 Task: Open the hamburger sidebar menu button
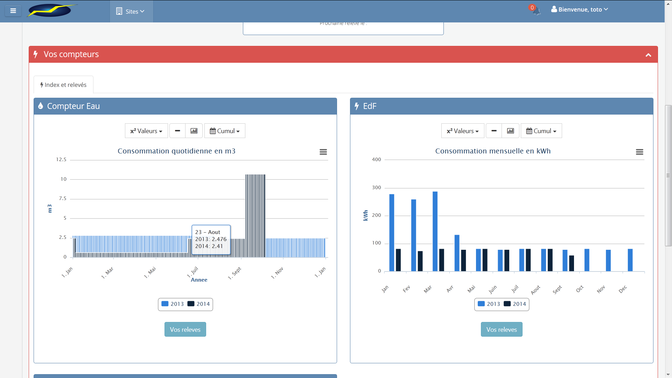tap(13, 11)
